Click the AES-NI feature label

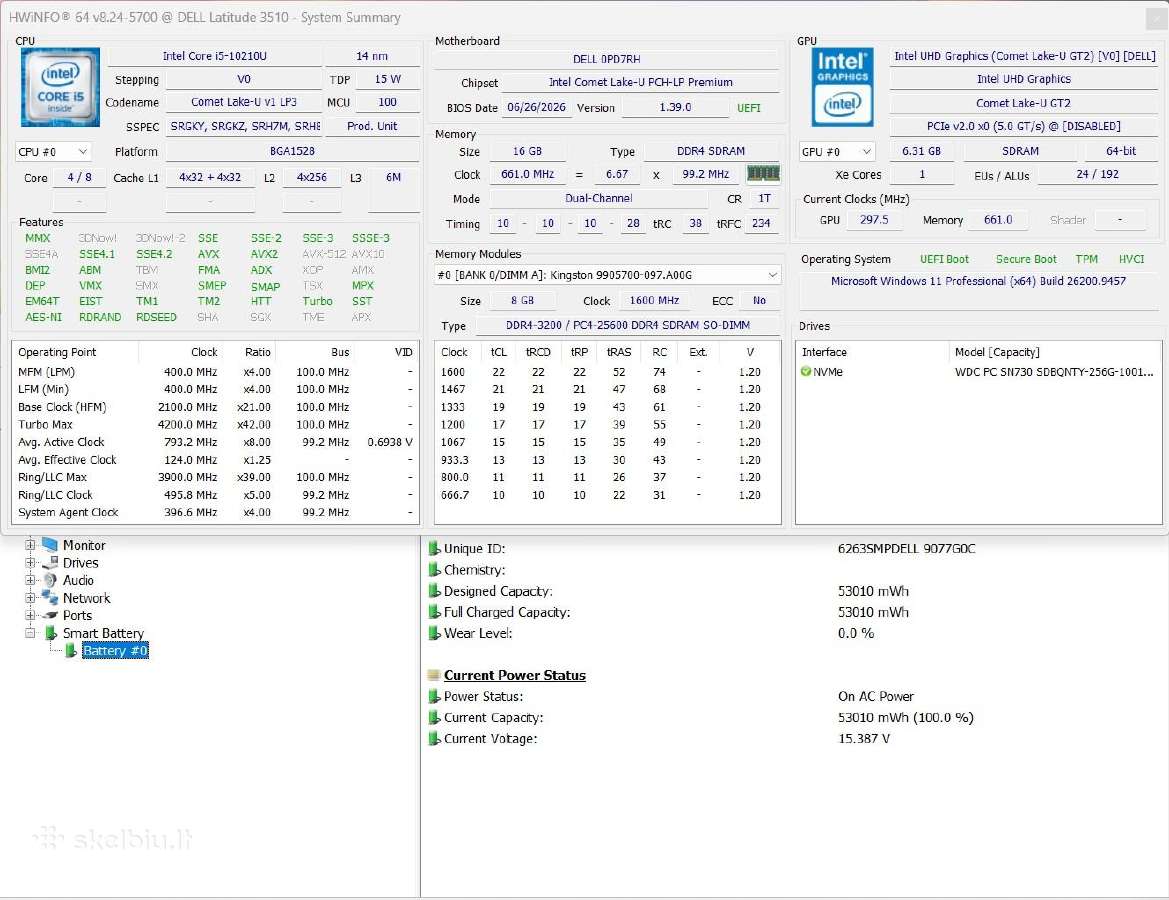(x=43, y=317)
